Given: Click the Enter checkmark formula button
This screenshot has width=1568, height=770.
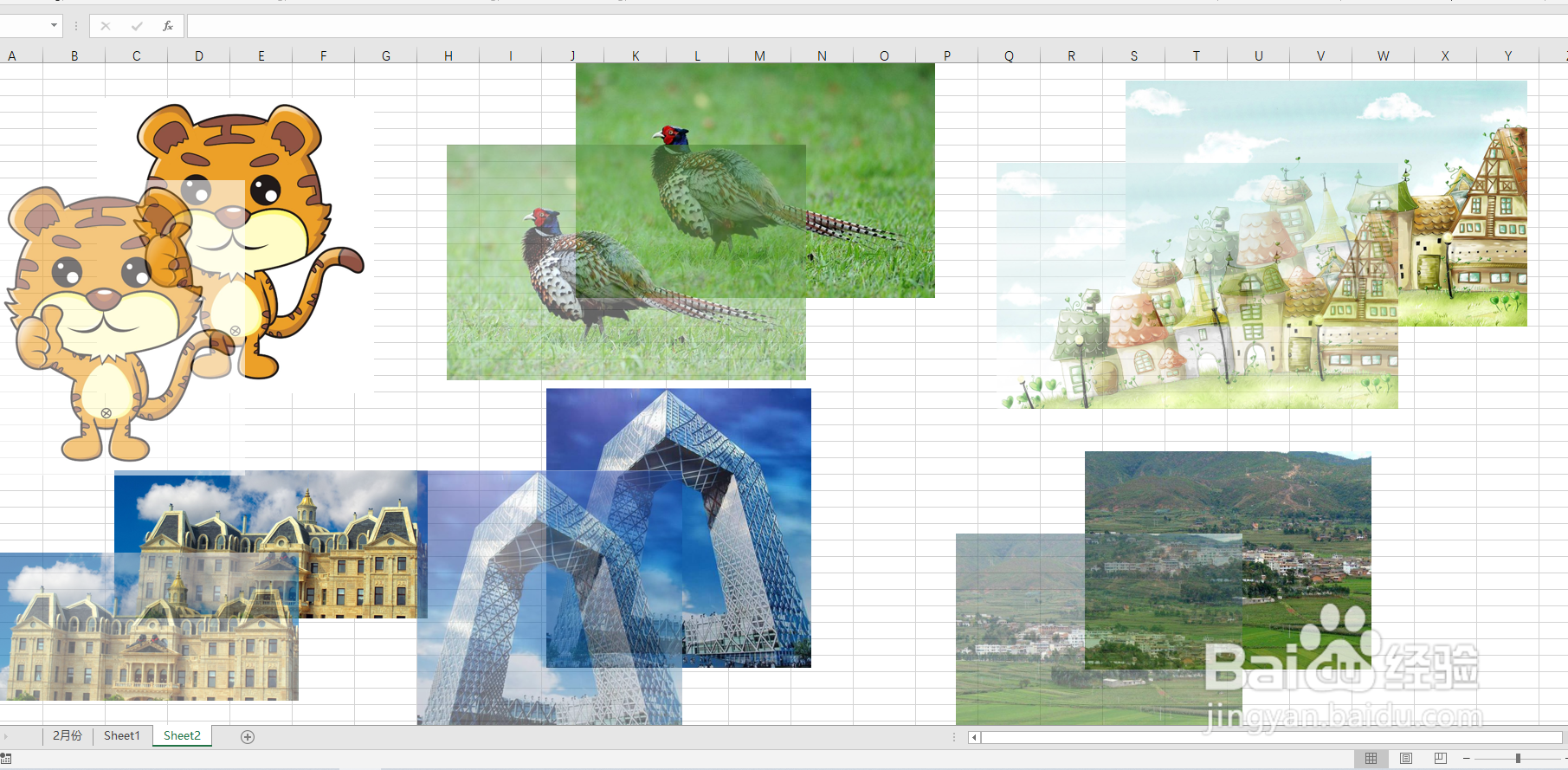Looking at the screenshot, I should [137, 26].
